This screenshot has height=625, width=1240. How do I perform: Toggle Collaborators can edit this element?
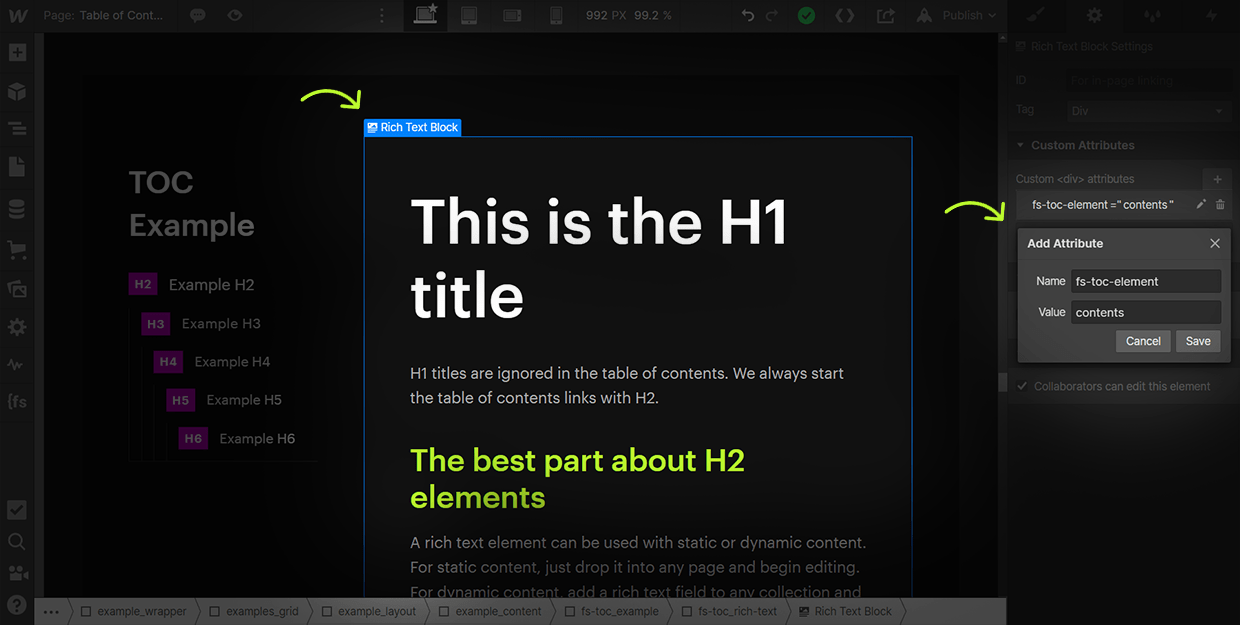pos(1022,386)
